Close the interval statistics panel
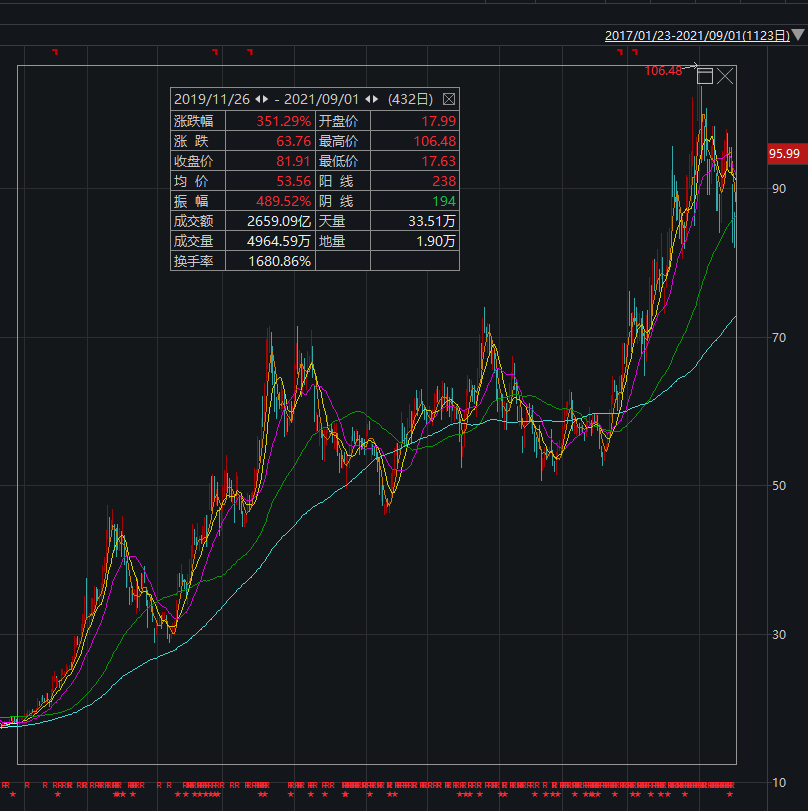 point(448,99)
